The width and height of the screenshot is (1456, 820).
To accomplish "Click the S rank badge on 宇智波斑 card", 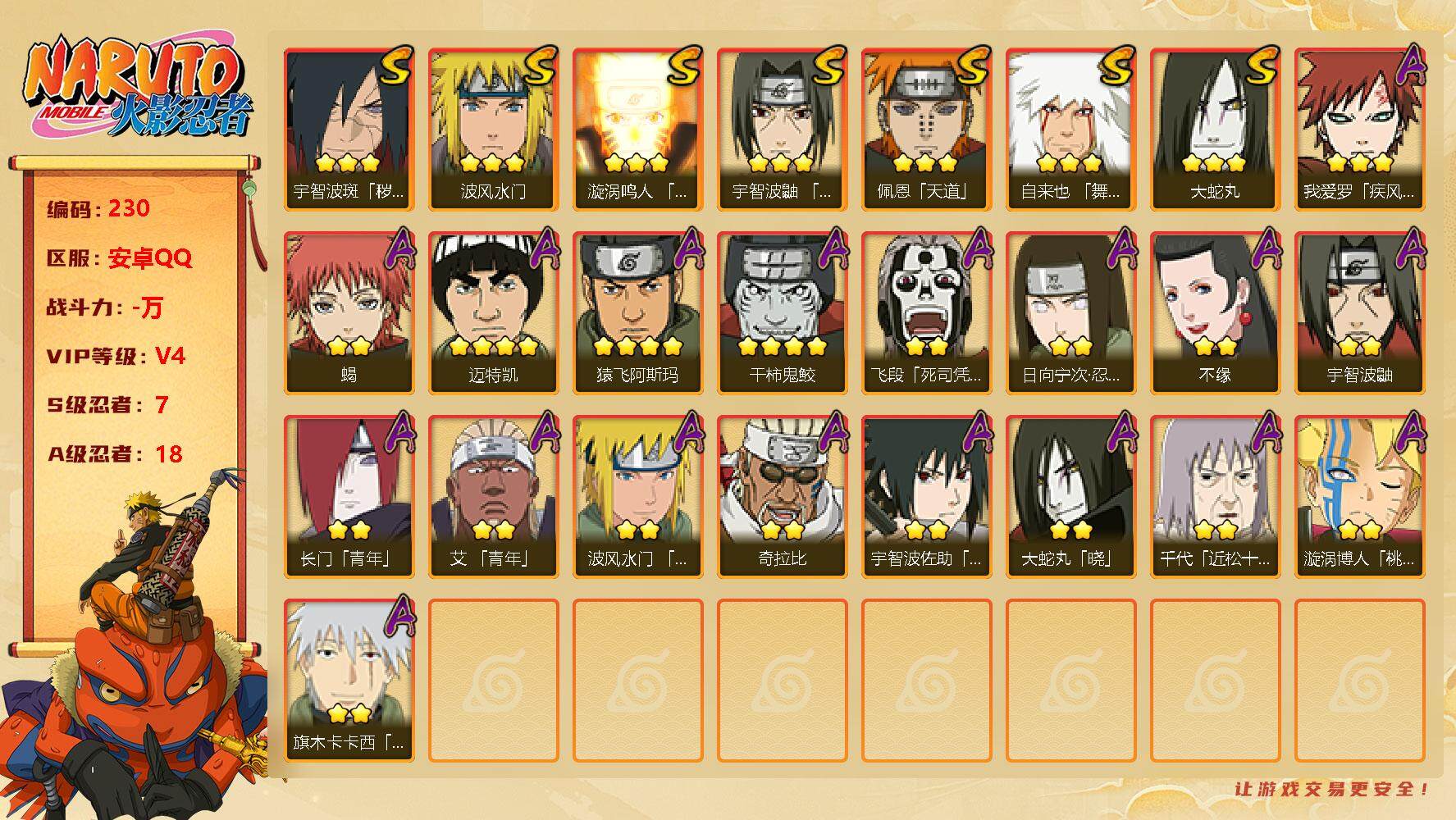I will pos(397,66).
